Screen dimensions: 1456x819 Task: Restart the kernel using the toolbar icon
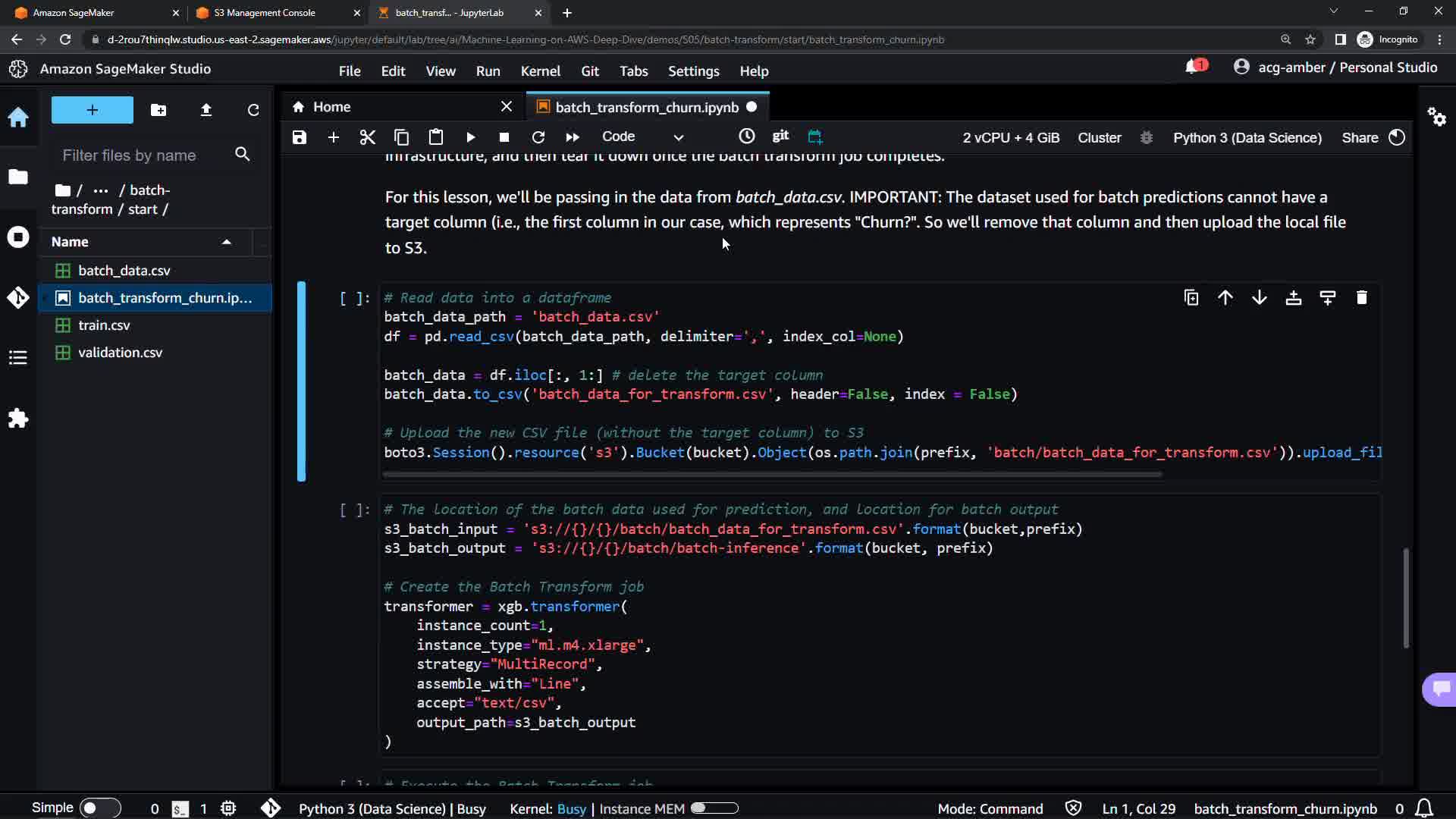(538, 137)
